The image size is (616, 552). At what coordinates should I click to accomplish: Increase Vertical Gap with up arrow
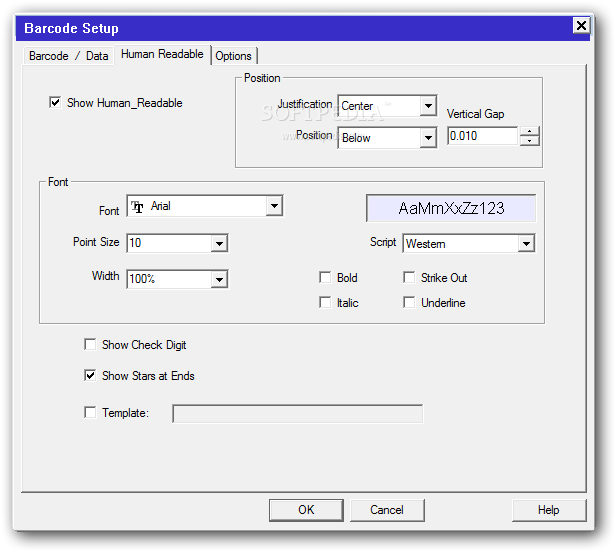coord(530,131)
